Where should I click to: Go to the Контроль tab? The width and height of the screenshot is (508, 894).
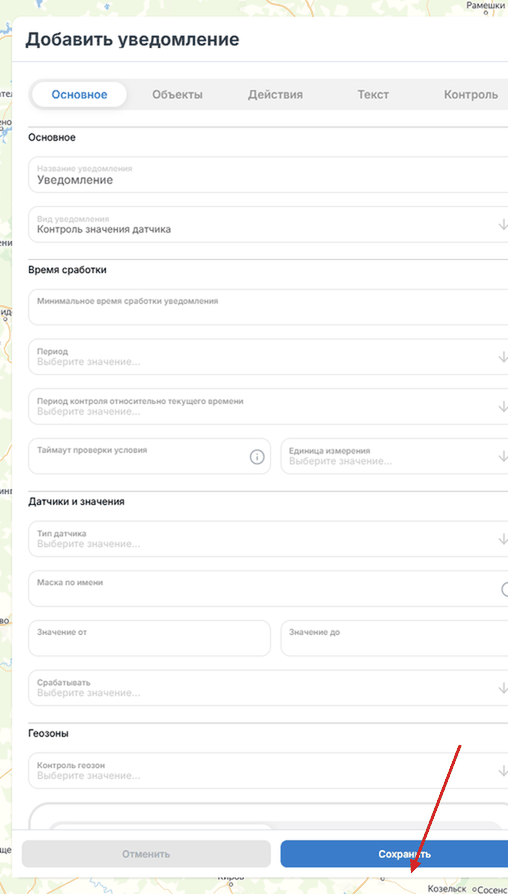471,95
